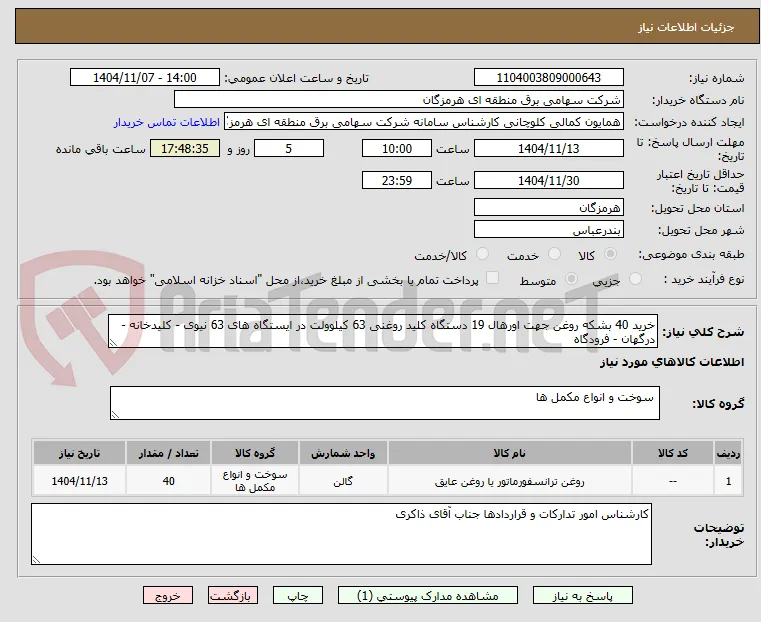Click the توضیحات خریدار notes box
The width and height of the screenshot is (761, 622).
341,534
